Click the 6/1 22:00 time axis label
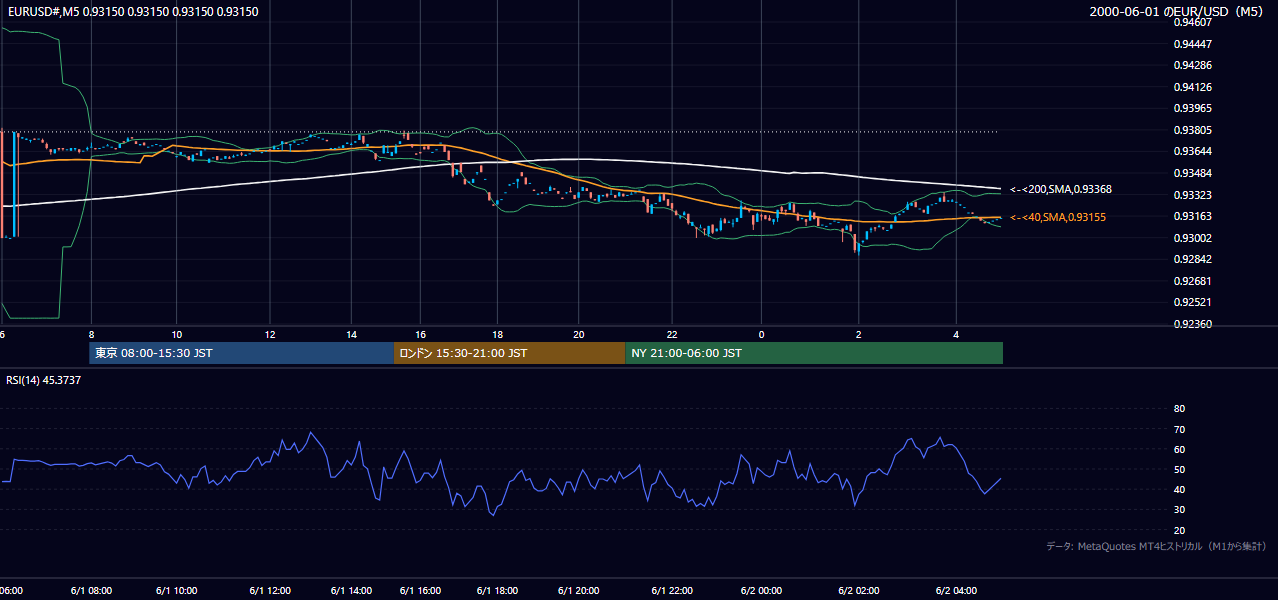The image size is (1278, 600). 672,591
